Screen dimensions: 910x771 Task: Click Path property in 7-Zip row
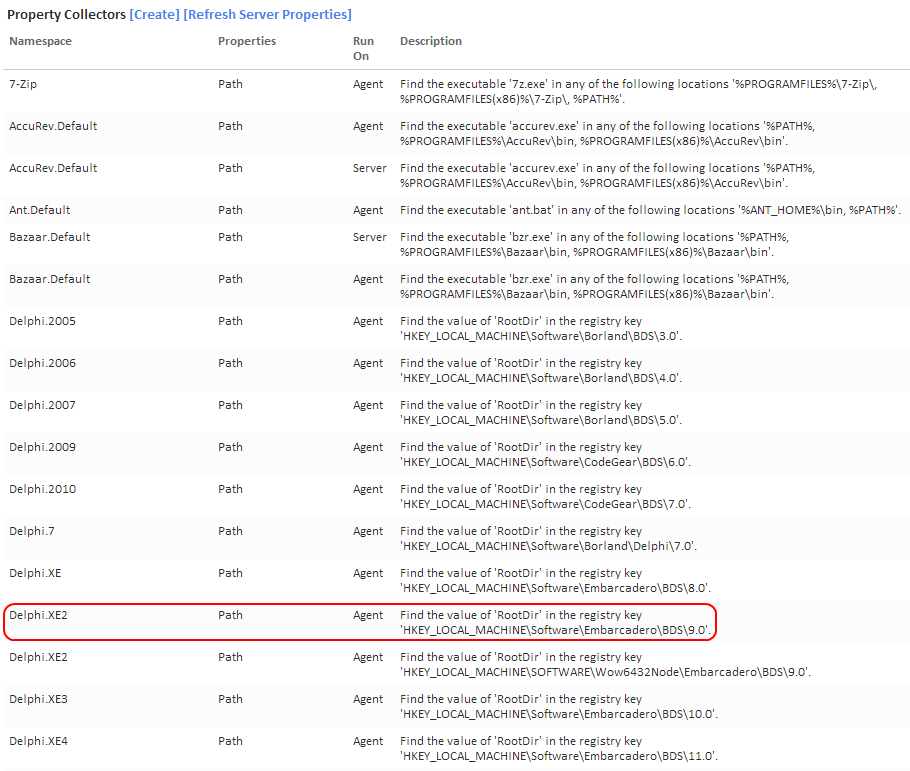tap(230, 84)
